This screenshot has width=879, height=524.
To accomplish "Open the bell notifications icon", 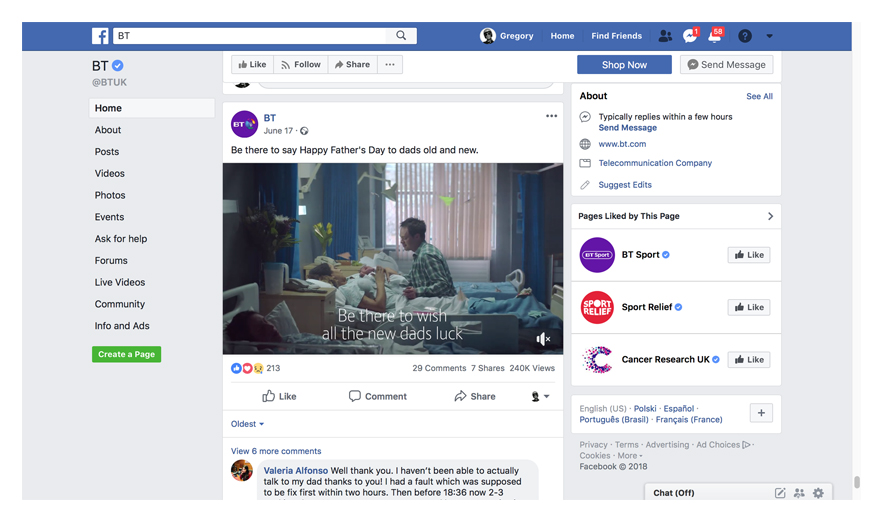I will coord(715,36).
